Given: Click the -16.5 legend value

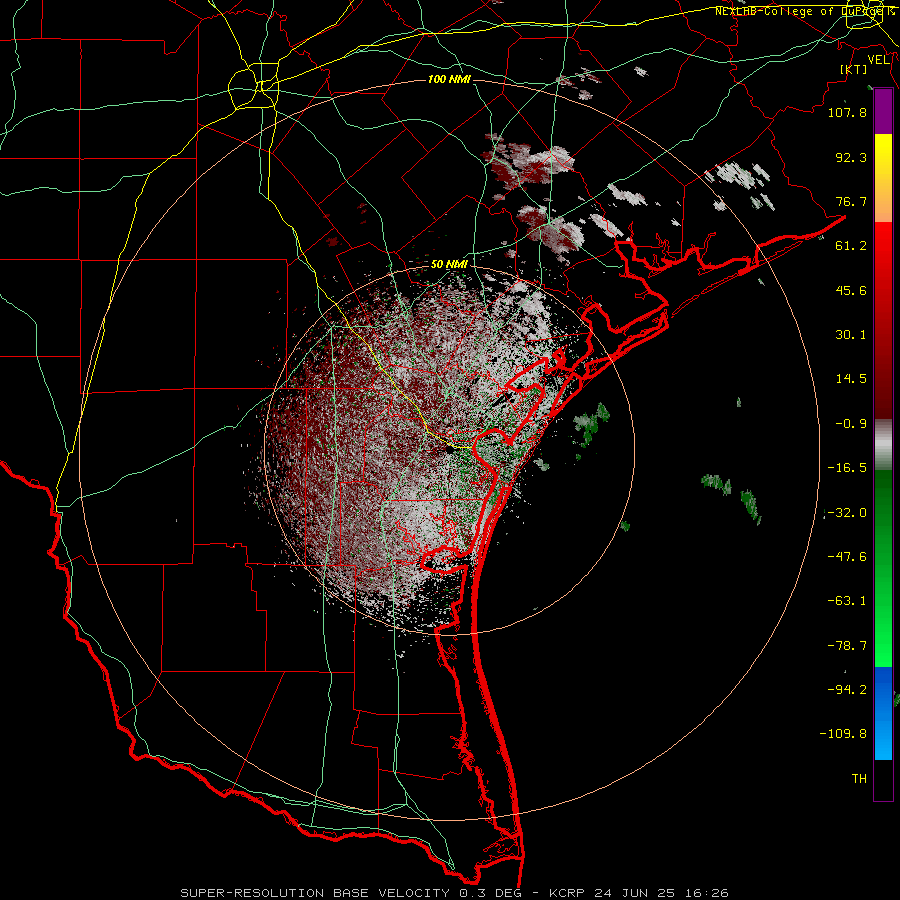Looking at the screenshot, I should tap(847, 468).
